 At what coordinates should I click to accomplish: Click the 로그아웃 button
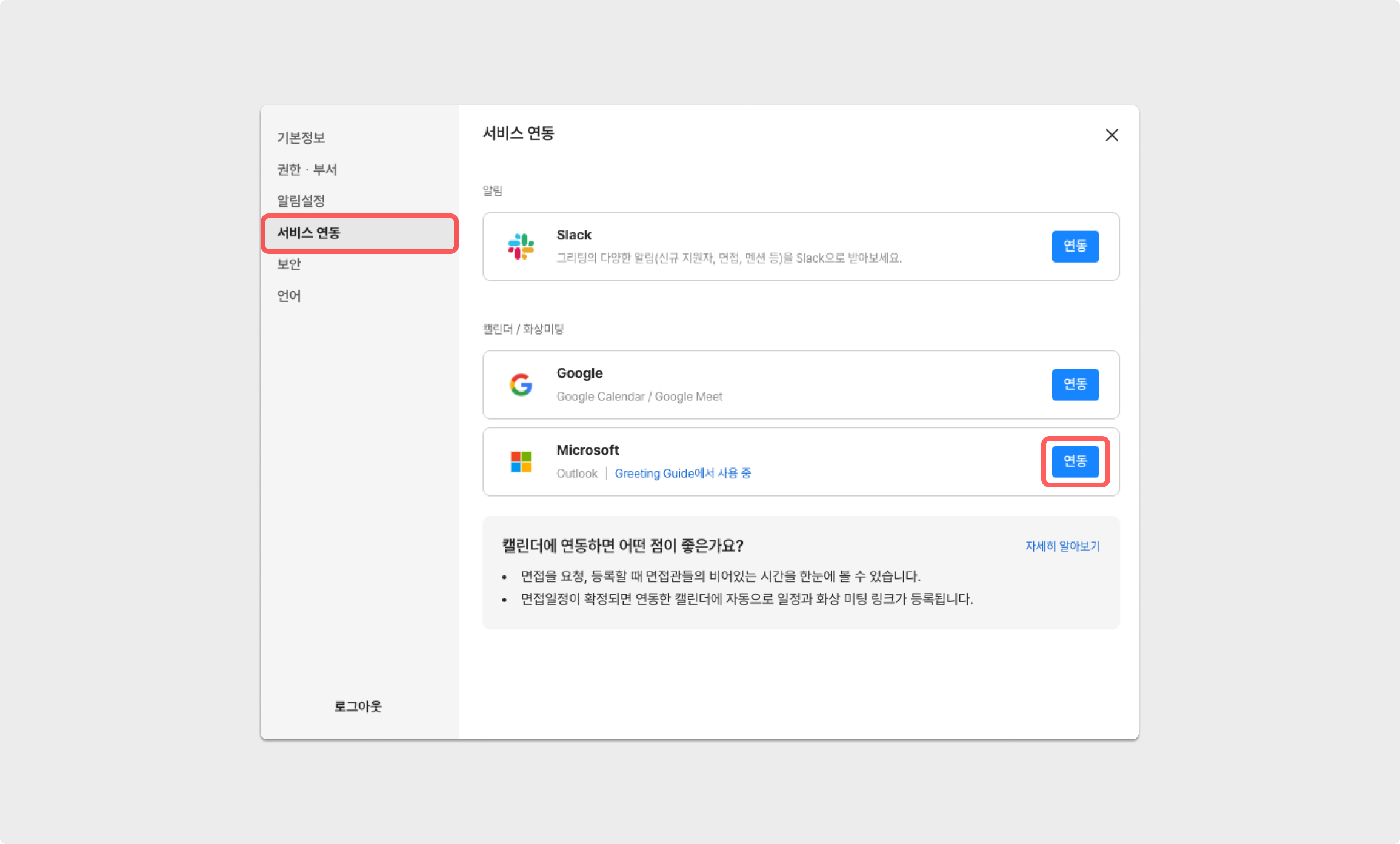(358, 706)
